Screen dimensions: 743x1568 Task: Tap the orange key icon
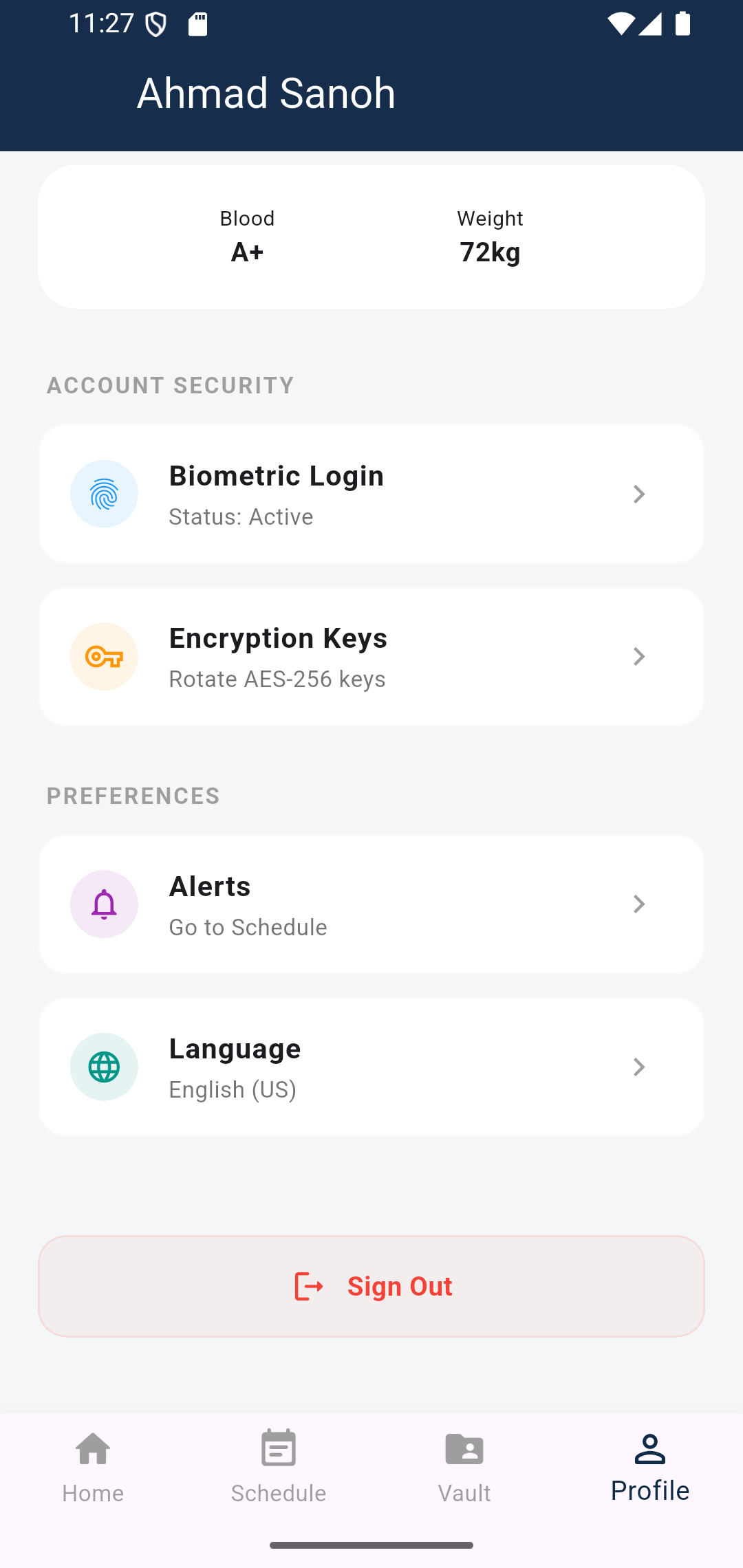click(x=104, y=656)
